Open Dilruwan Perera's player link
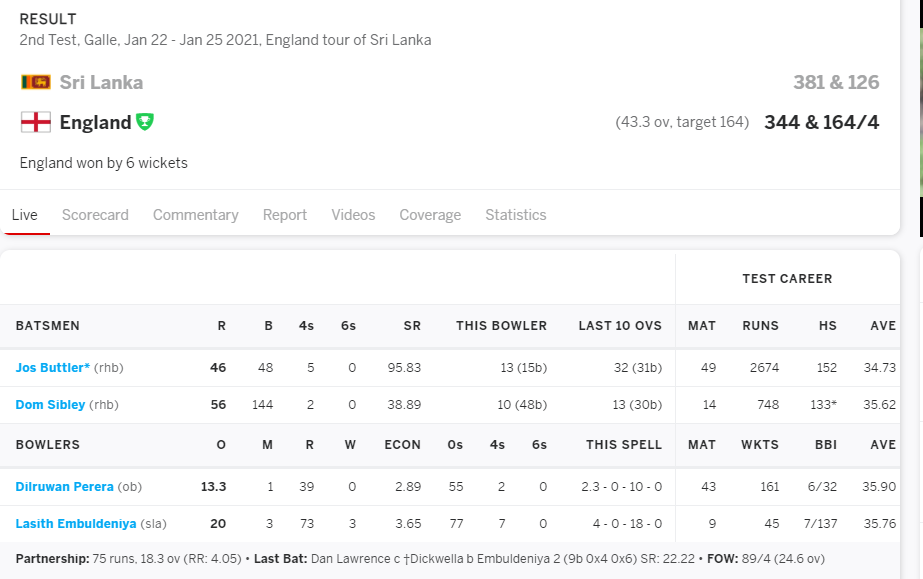Viewport: 923px width, 579px height. coord(65,487)
